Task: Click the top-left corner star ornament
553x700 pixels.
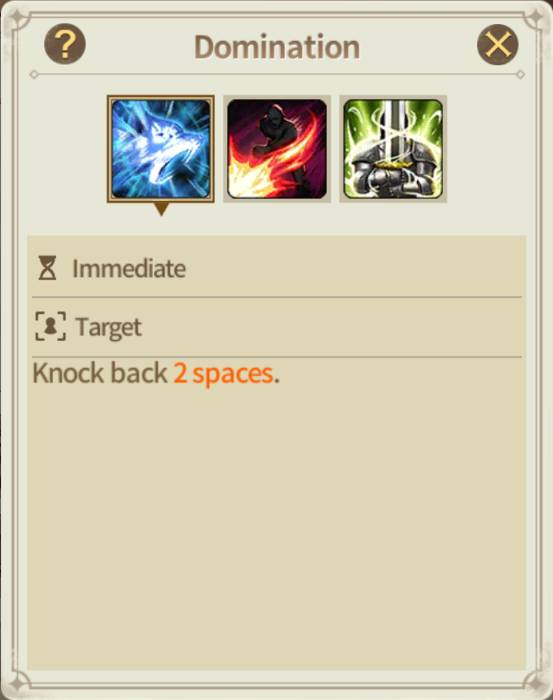Action: [x=18, y=17]
